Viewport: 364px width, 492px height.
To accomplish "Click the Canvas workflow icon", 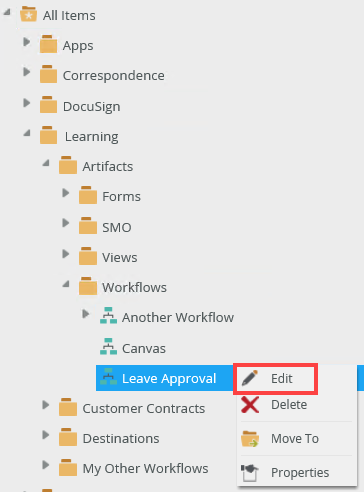I will click(x=108, y=346).
